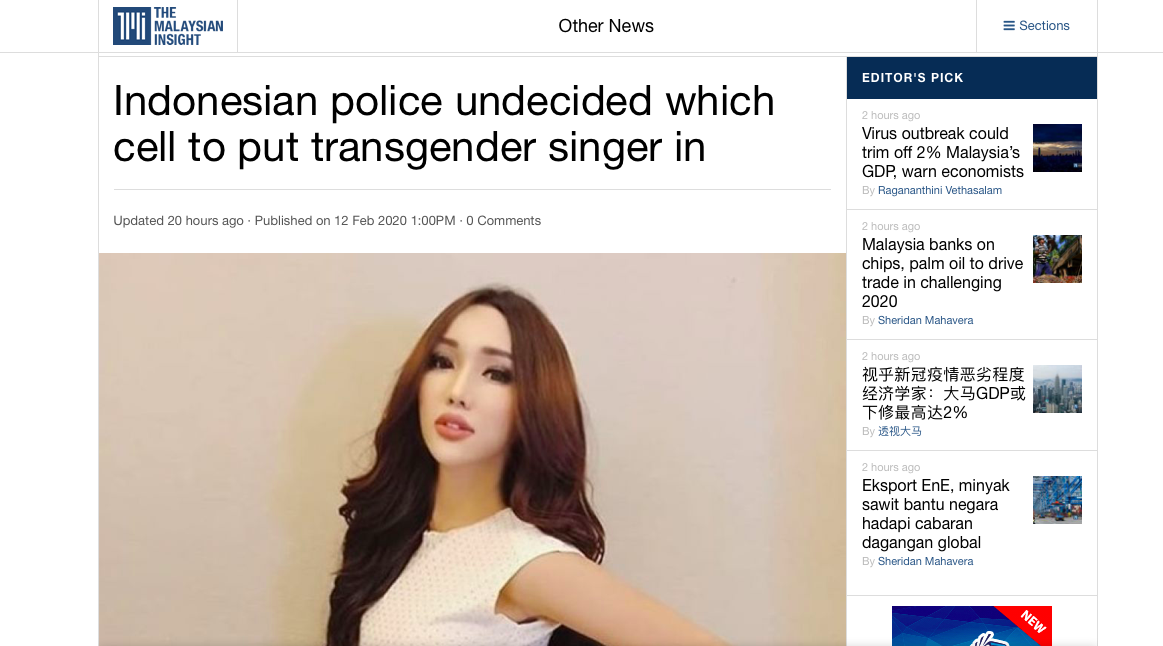Click the palm oil article thumbnail
This screenshot has width=1163, height=646.
[x=1057, y=259]
